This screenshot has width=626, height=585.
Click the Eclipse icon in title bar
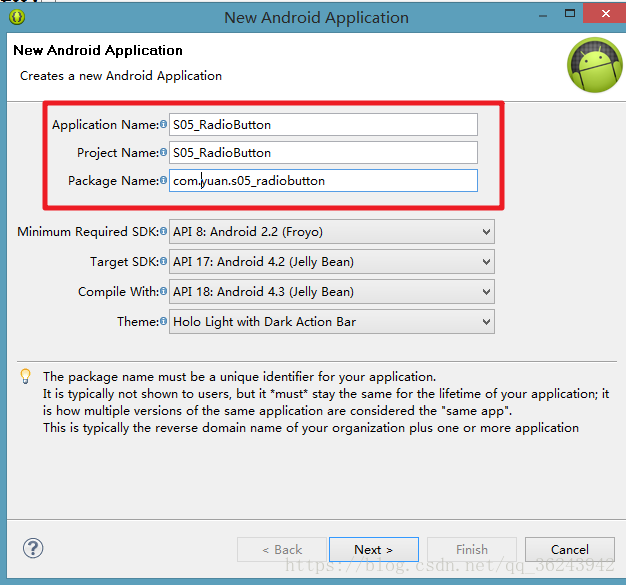tap(17, 17)
